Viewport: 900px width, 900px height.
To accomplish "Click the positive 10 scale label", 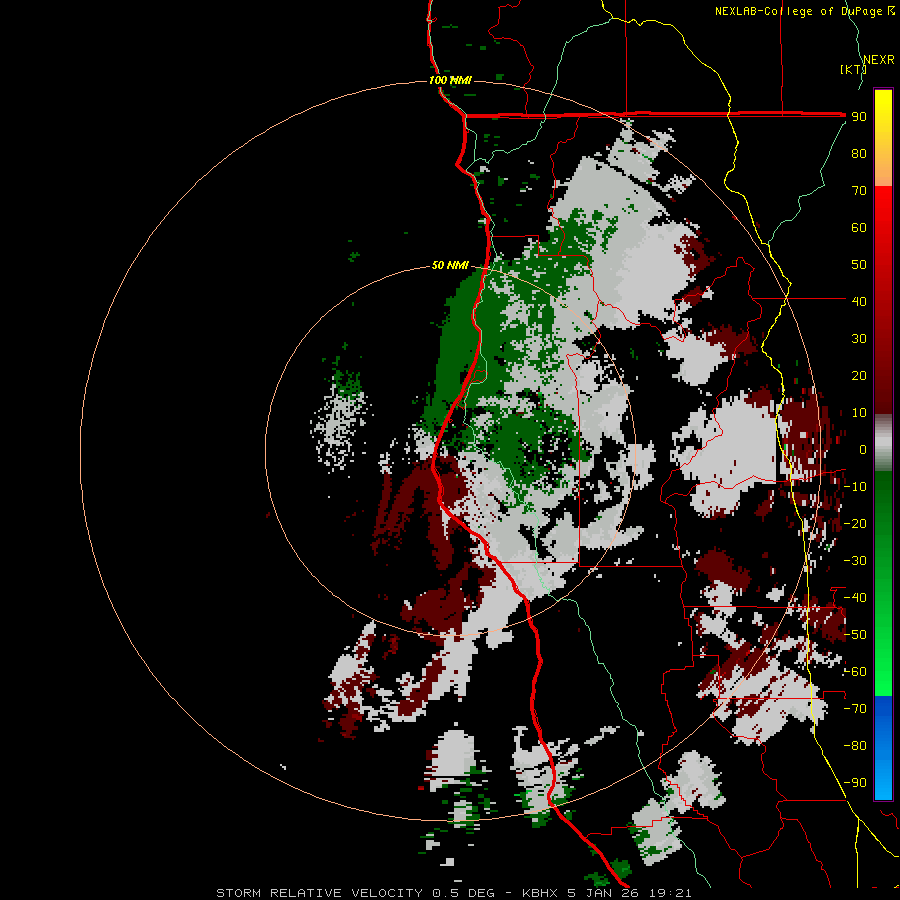I will (859, 413).
